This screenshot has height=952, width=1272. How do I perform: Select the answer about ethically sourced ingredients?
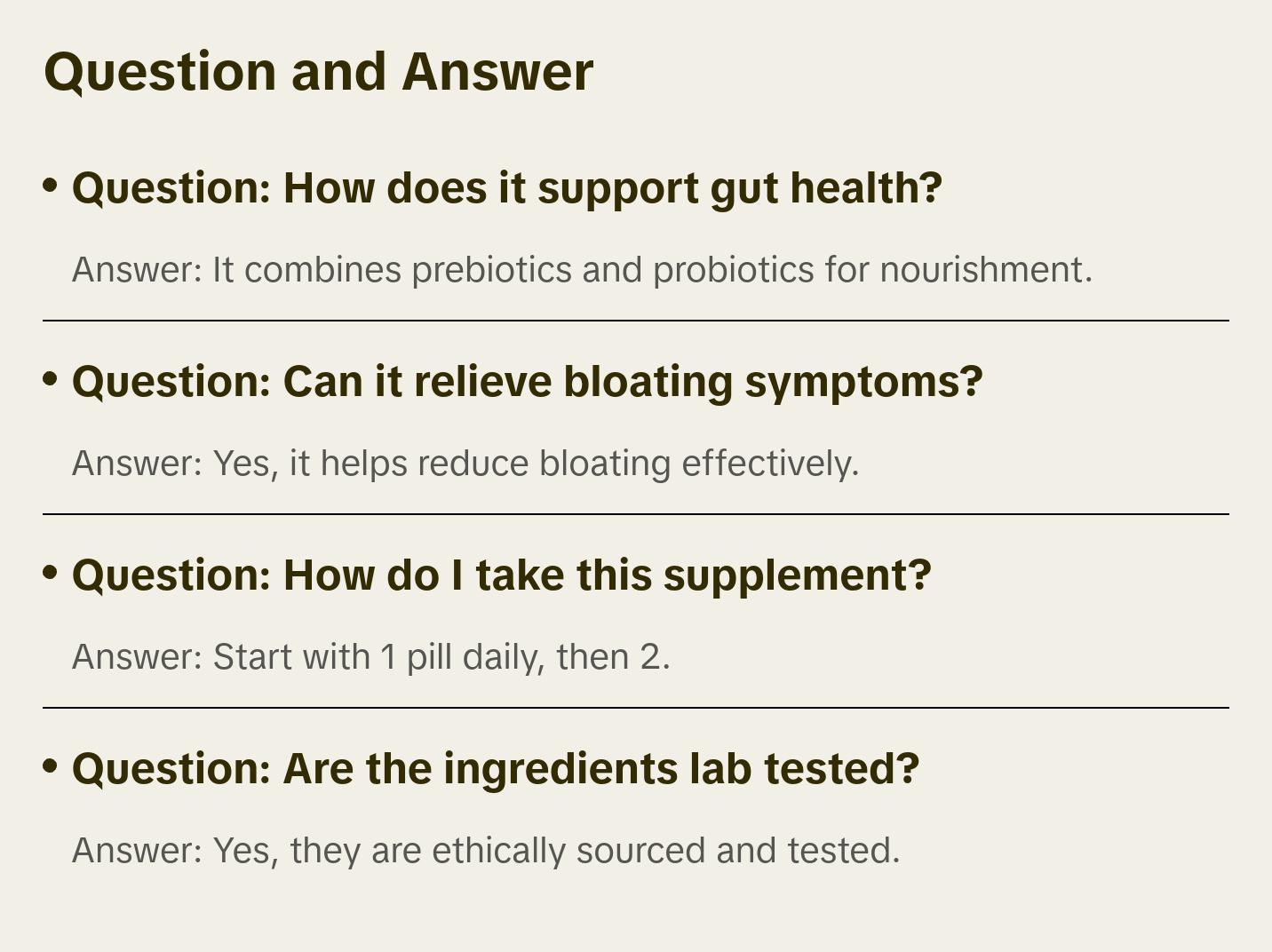pyautogui.click(x=486, y=851)
